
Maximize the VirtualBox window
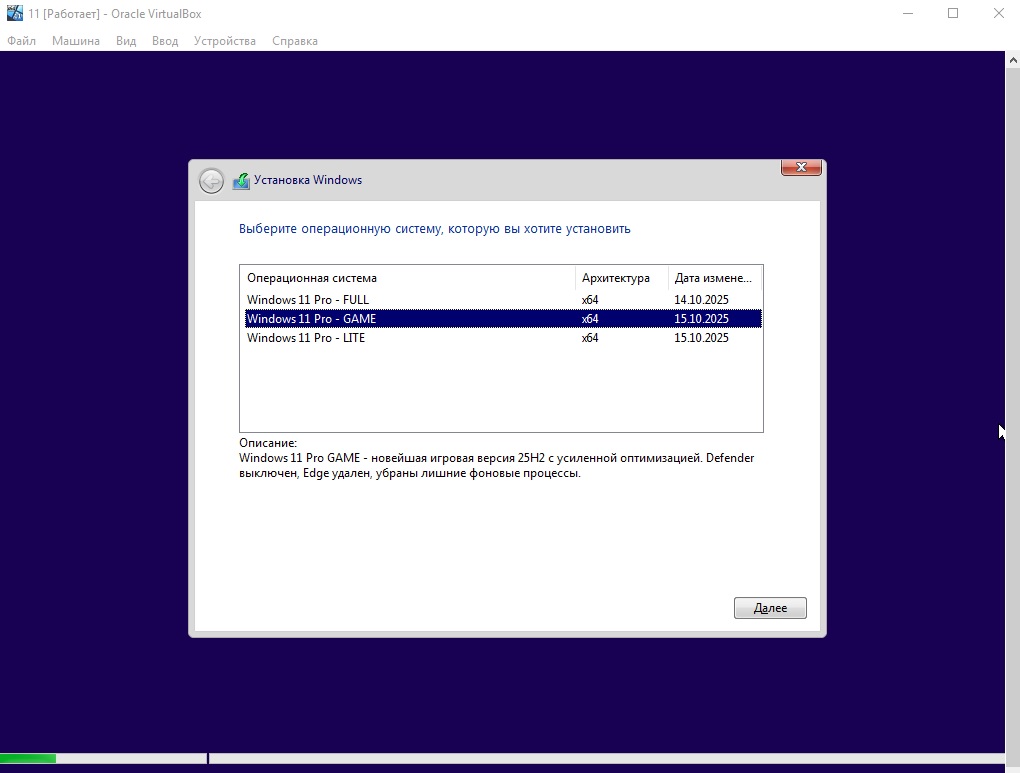pos(953,13)
